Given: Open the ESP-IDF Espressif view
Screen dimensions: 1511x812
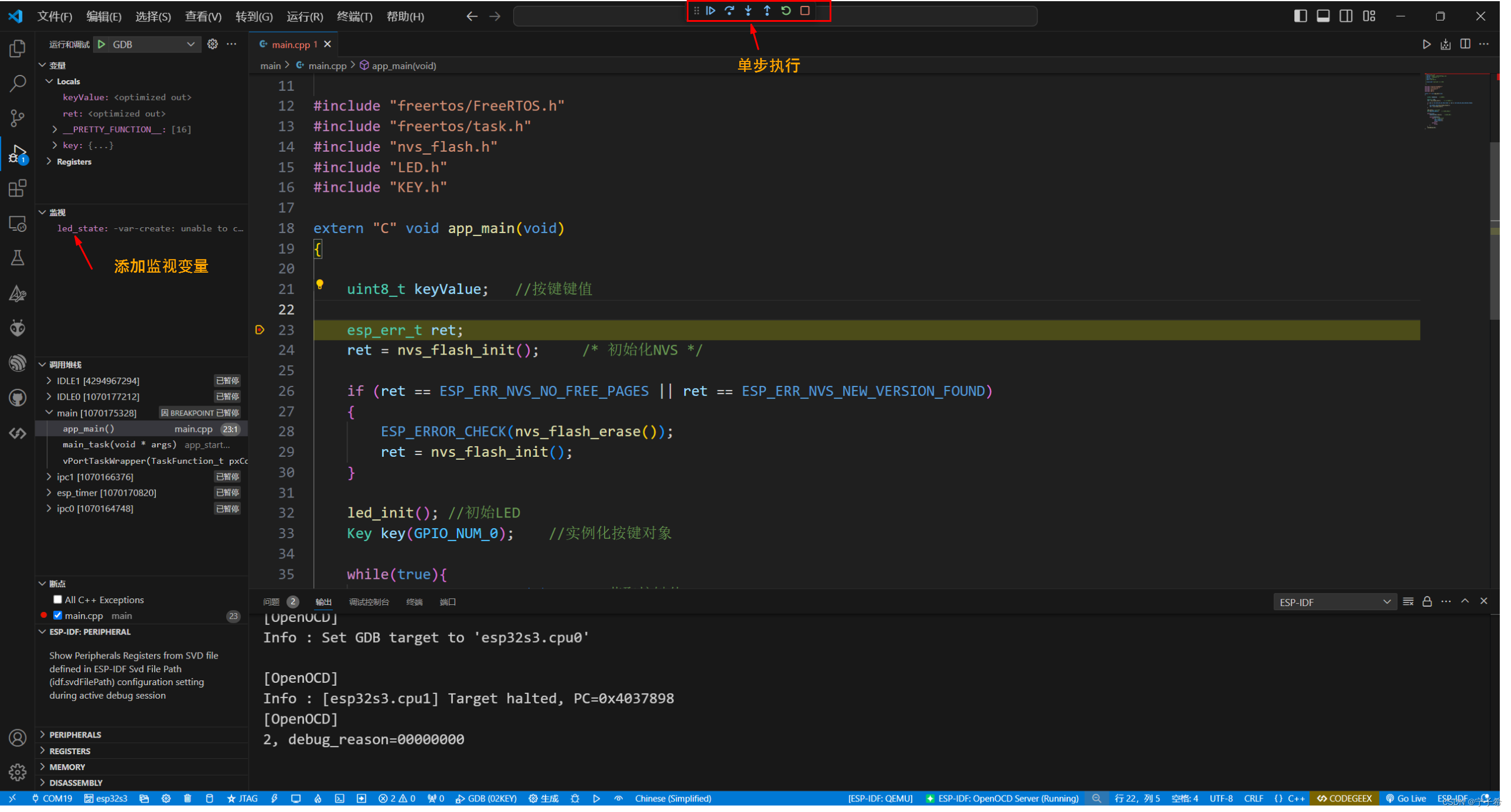Looking at the screenshot, I should 18,362.
